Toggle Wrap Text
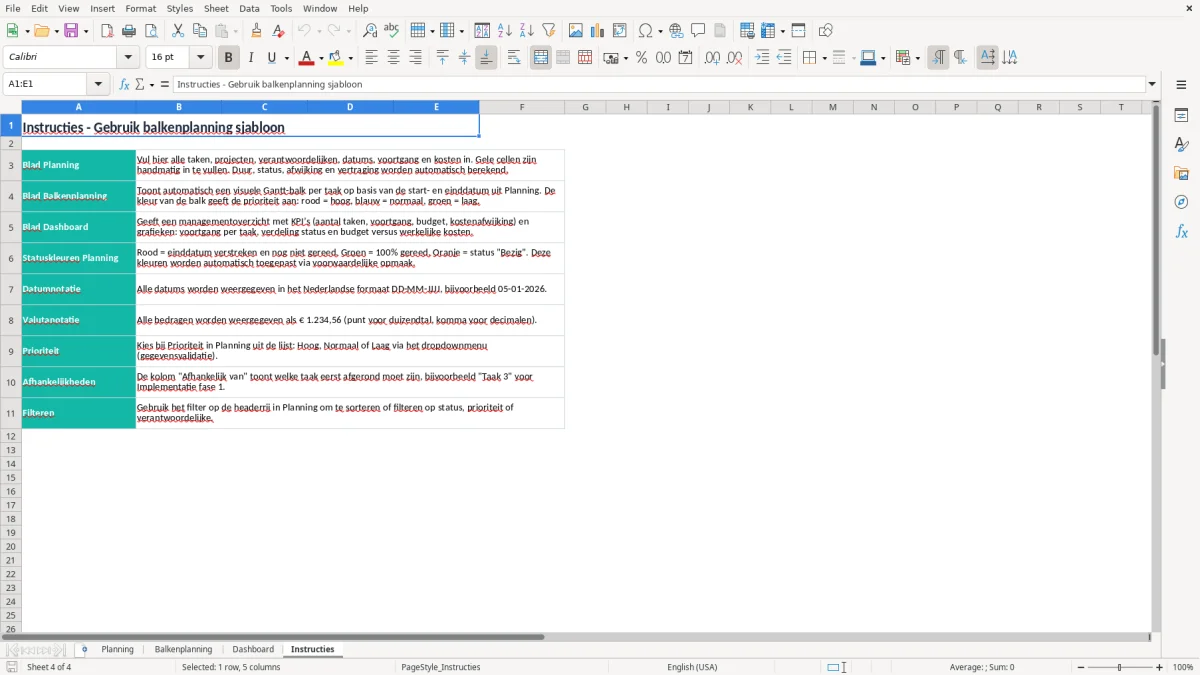The height and width of the screenshot is (675, 1200). click(x=514, y=58)
